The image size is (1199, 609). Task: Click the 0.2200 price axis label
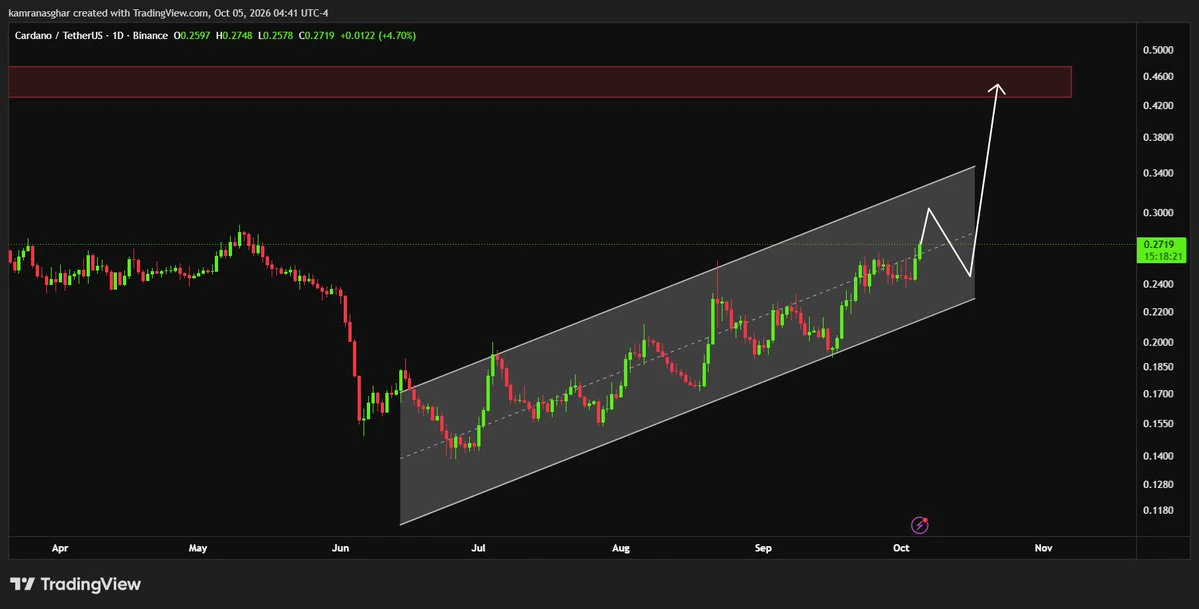tap(1158, 312)
